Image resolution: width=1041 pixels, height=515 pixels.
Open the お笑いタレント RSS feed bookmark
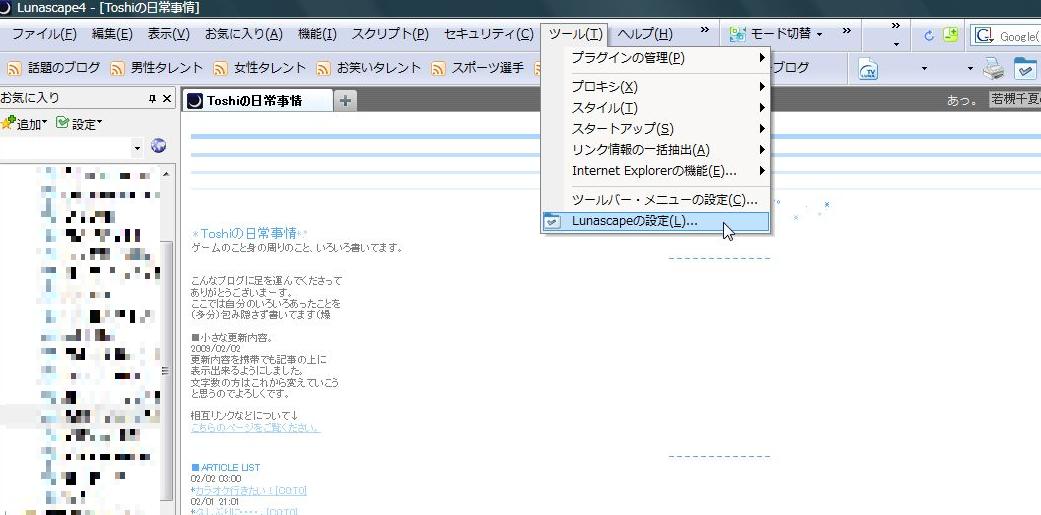tap(369, 68)
